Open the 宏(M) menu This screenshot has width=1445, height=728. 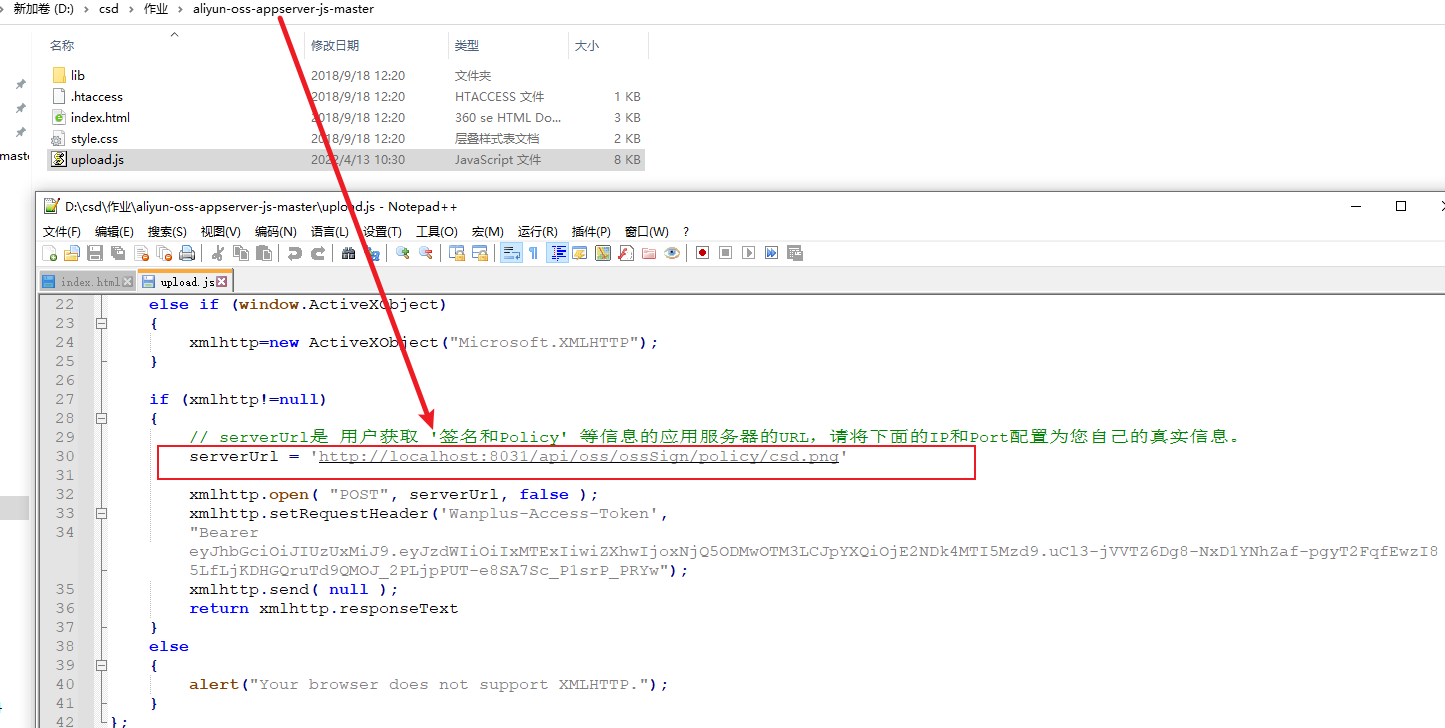[x=488, y=231]
